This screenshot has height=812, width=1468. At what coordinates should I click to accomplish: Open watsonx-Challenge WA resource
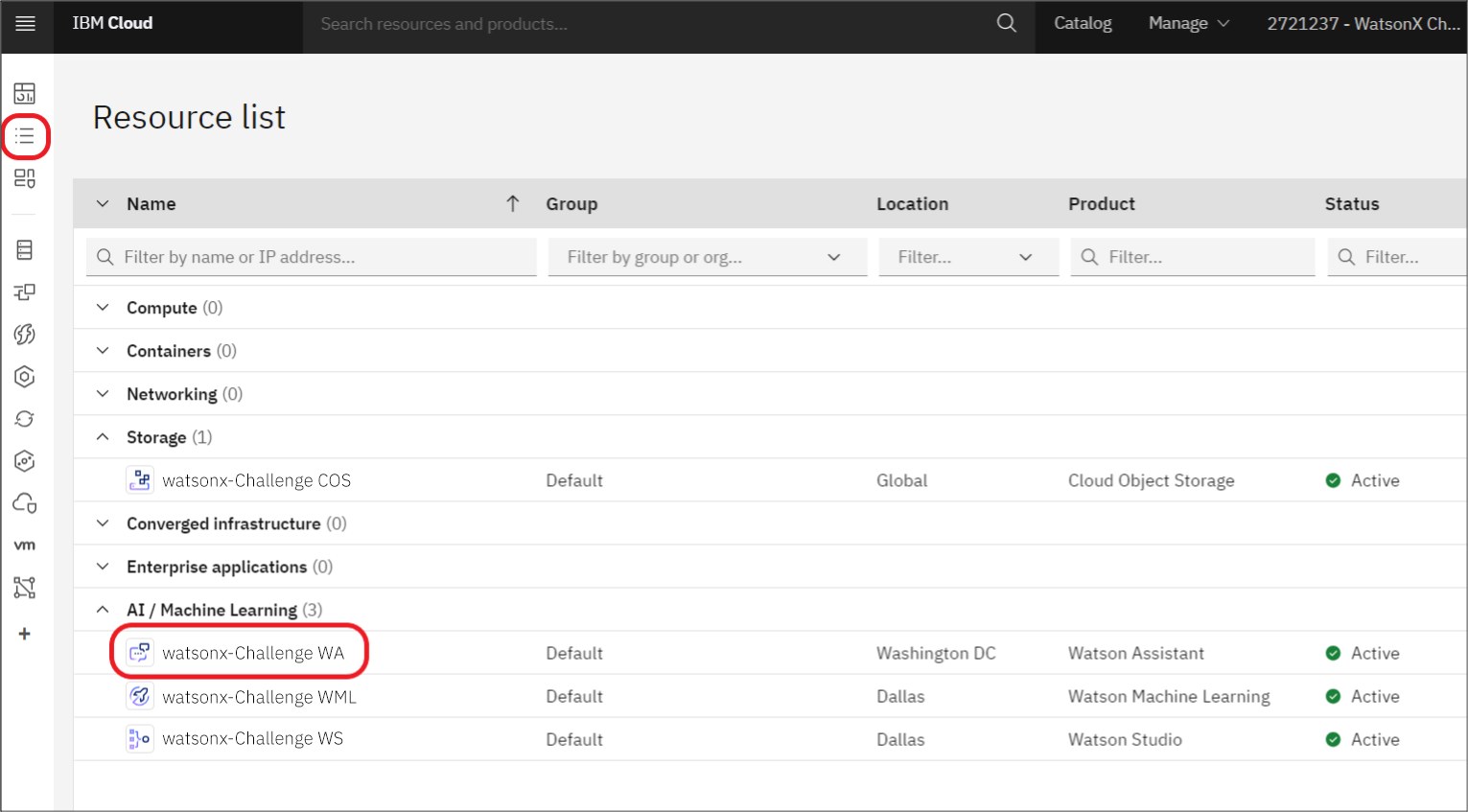(252, 653)
